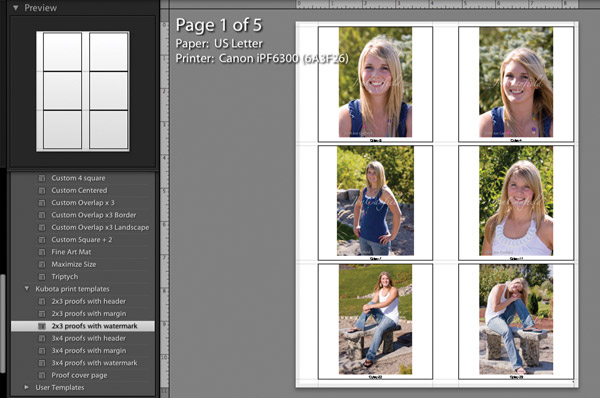Select the Custom Square + 2 template

[82, 240]
